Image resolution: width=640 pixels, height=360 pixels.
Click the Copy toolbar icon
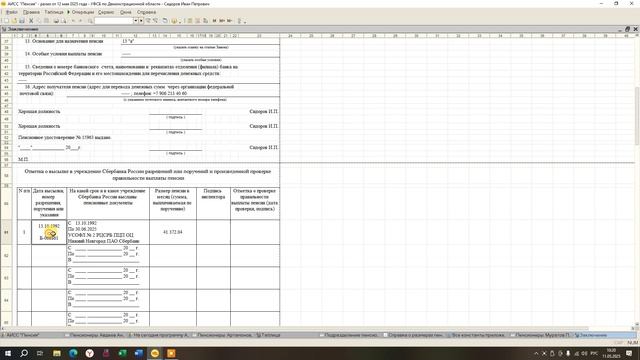(x=39, y=20)
